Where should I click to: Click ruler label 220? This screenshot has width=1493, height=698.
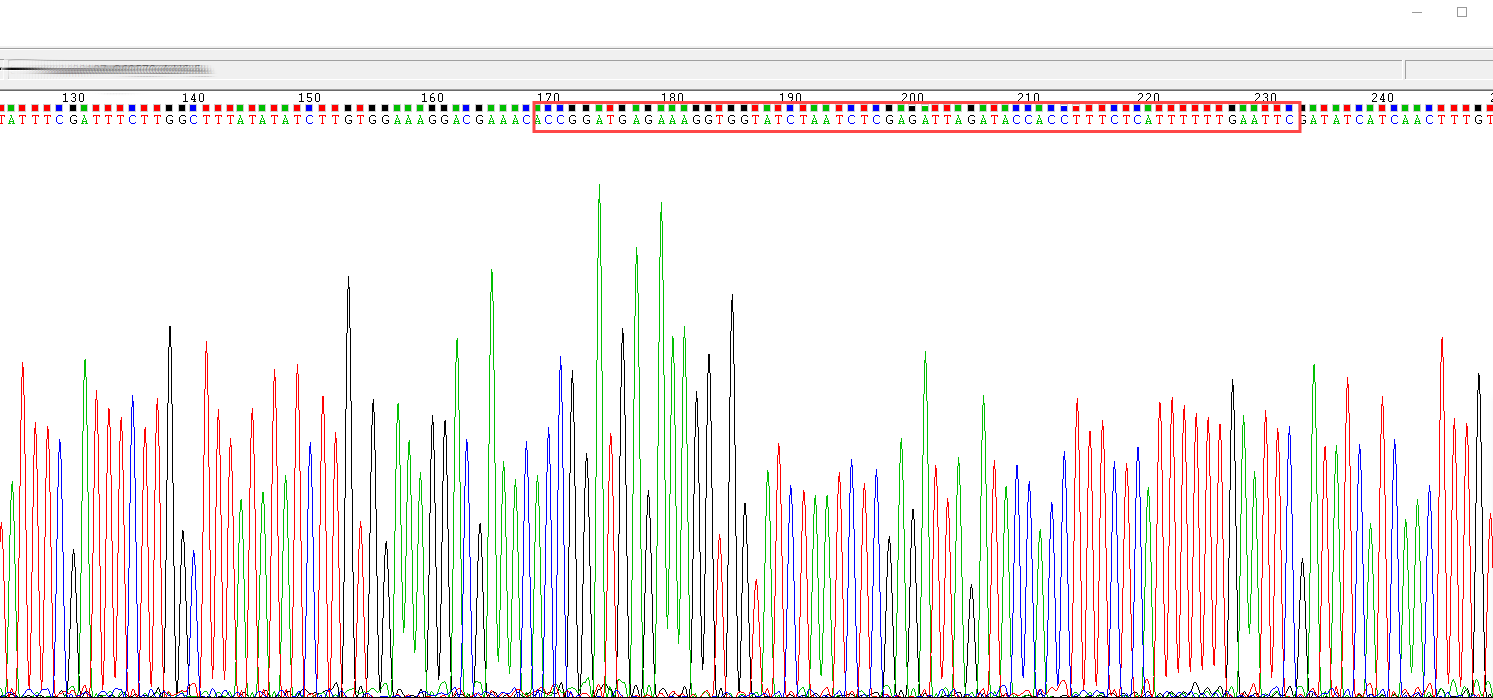[x=1148, y=97]
